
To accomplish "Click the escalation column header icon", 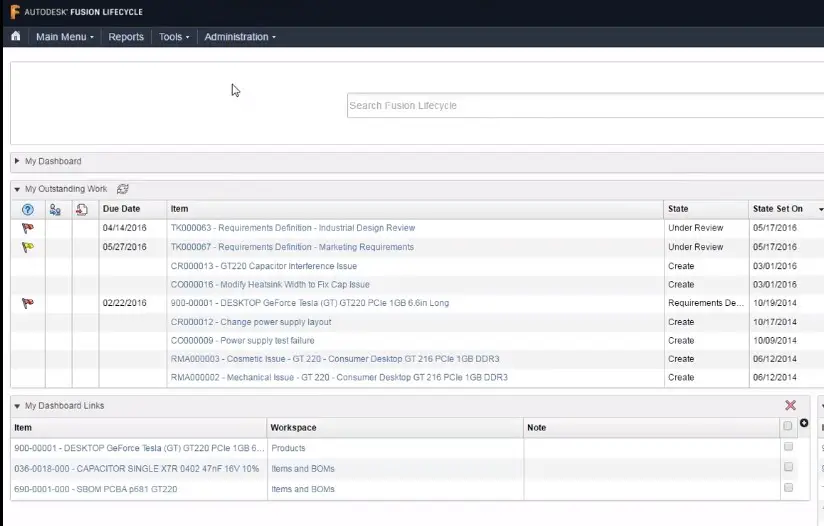I will click(82, 210).
